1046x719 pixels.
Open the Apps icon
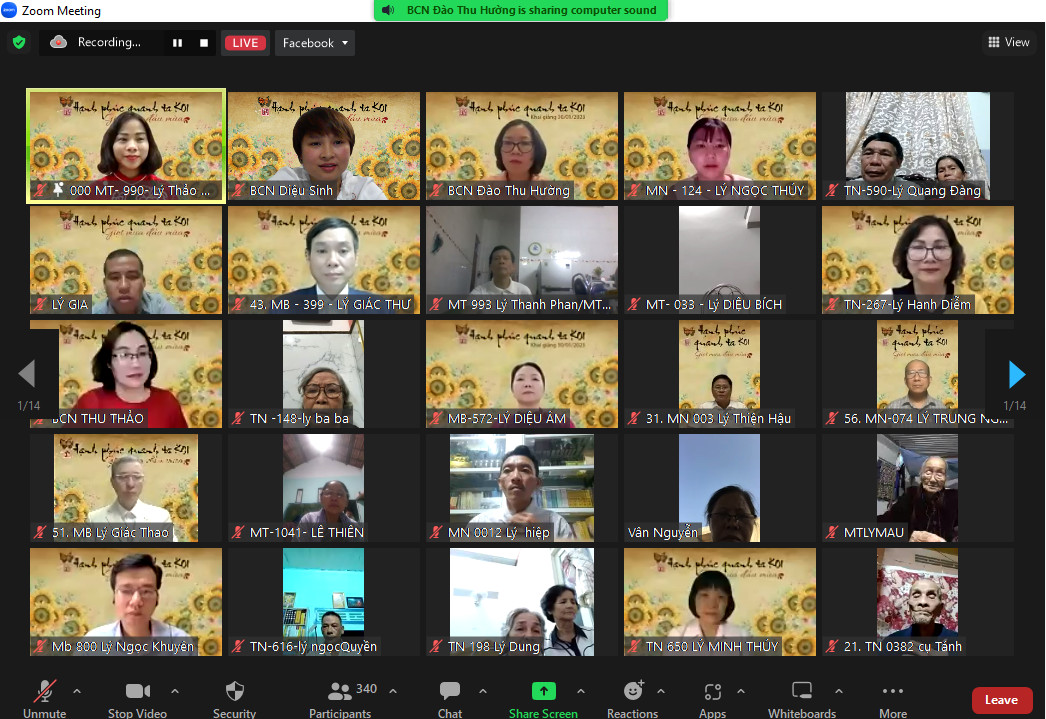(712, 692)
